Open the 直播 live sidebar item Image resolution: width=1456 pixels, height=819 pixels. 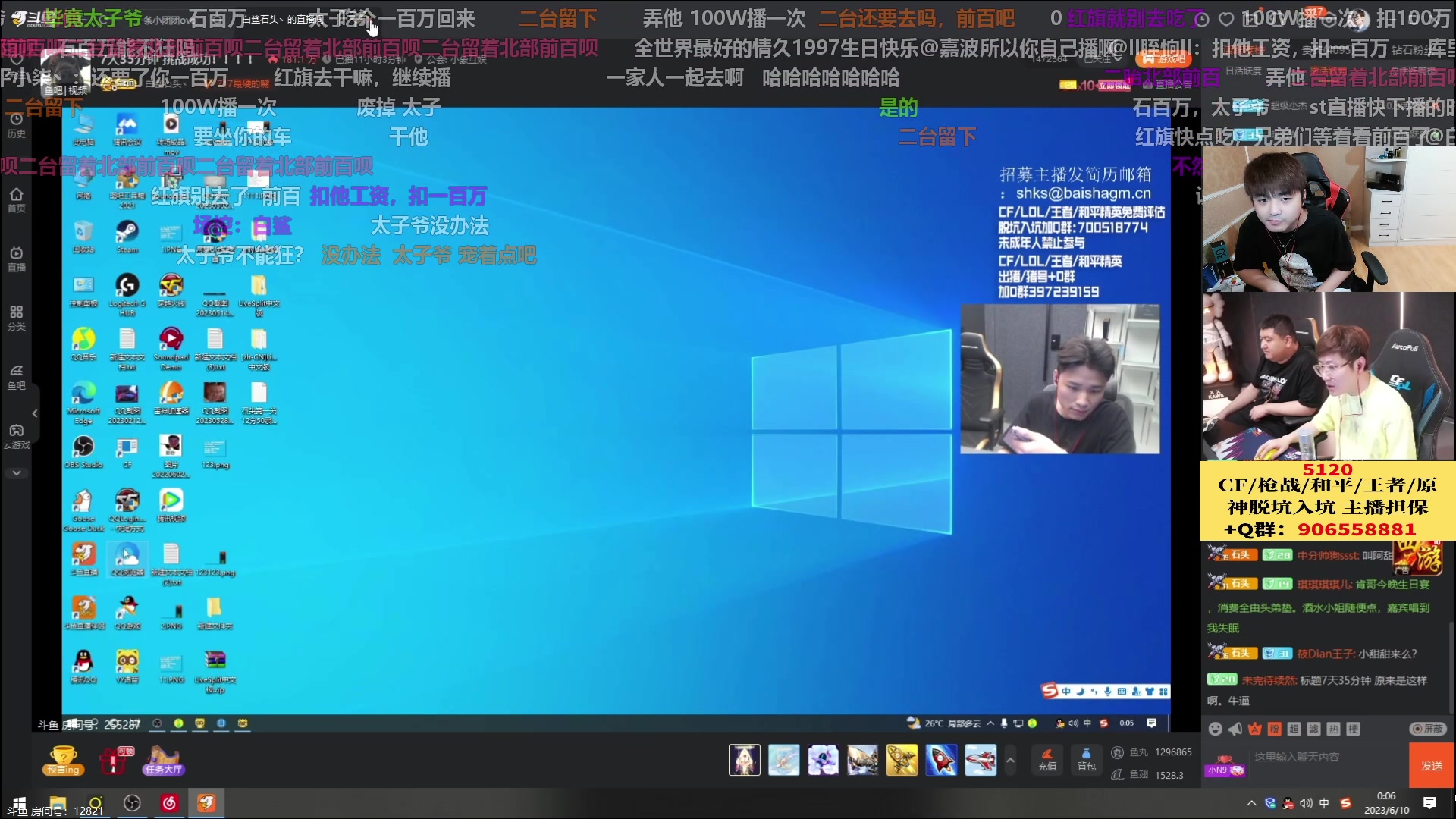click(17, 259)
